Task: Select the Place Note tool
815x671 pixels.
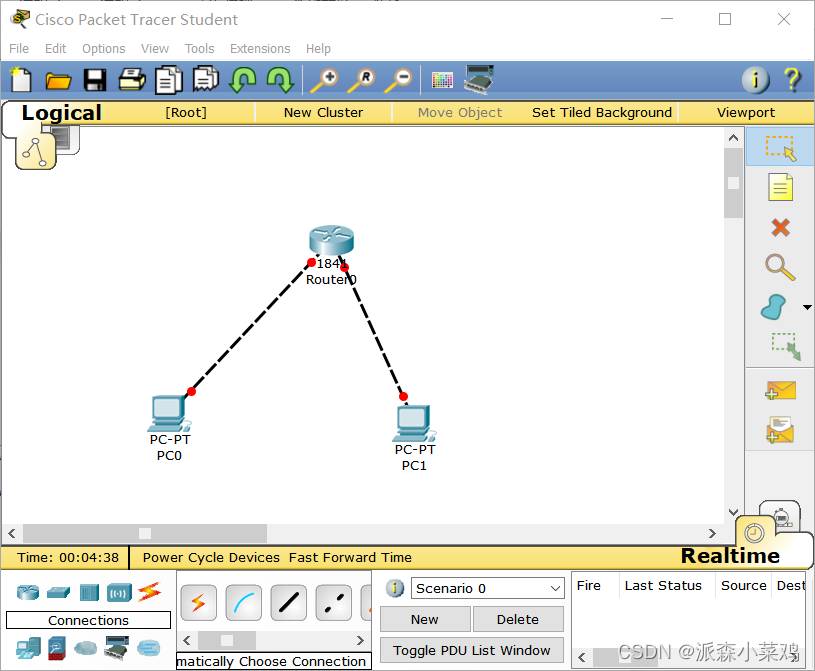Action: [780, 187]
